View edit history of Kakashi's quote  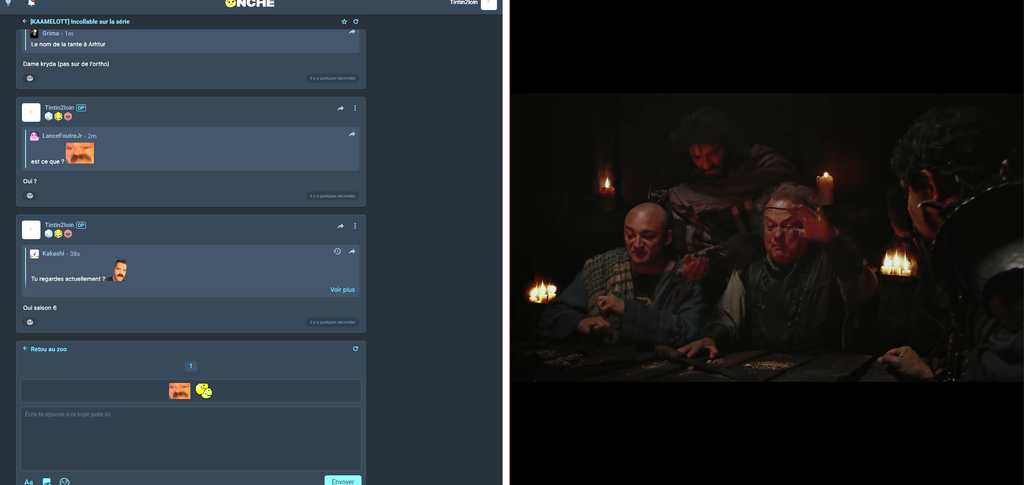click(x=337, y=251)
